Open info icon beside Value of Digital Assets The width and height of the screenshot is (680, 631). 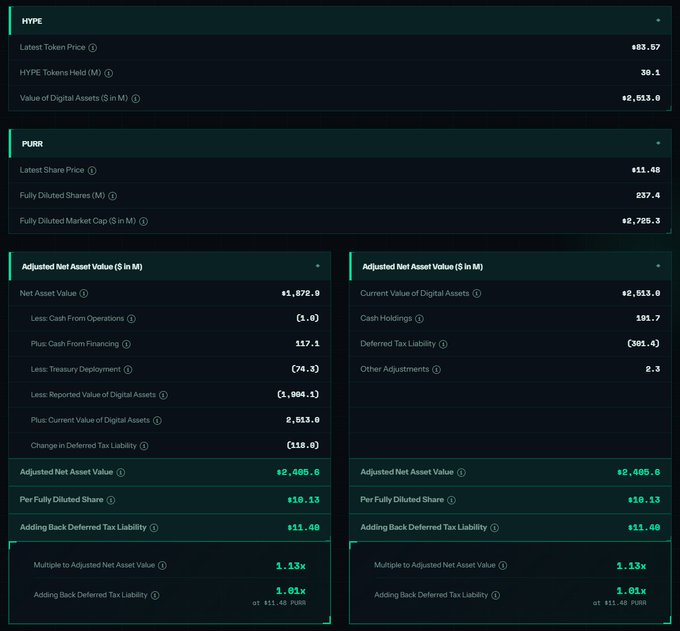(135, 99)
